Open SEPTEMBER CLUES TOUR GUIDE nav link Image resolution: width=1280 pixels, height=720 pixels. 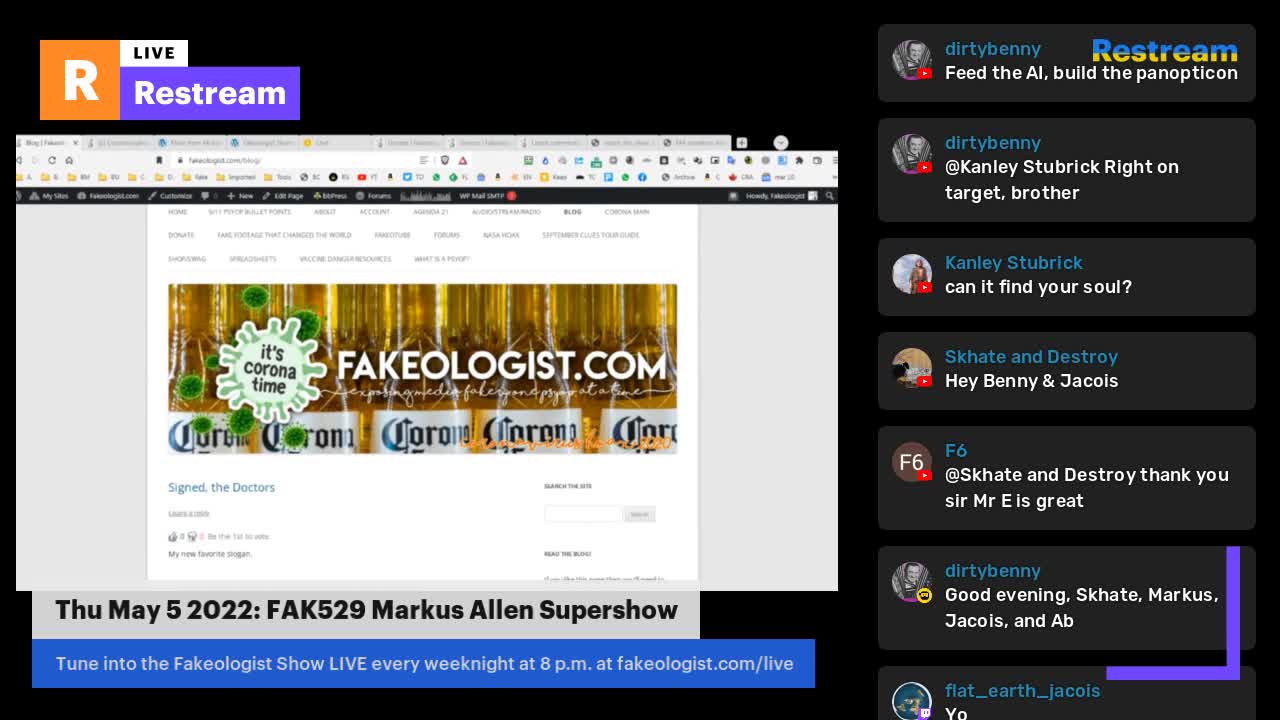(590, 235)
